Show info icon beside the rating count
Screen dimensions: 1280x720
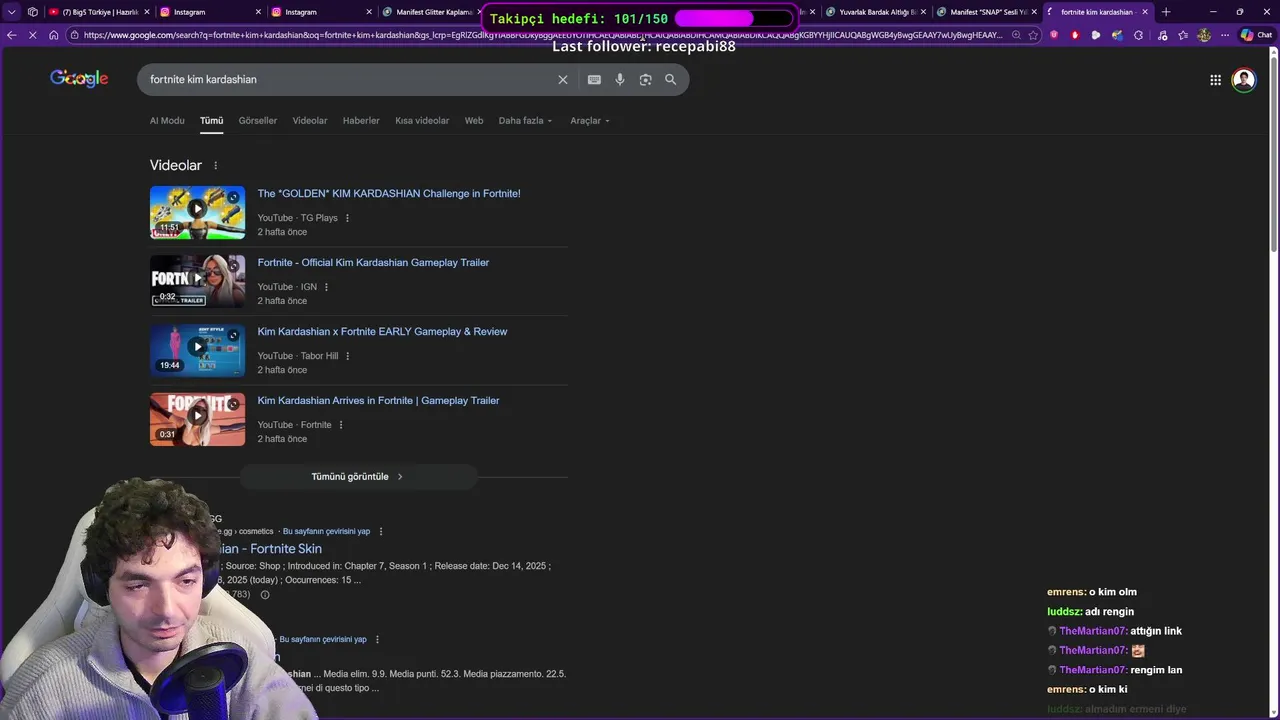[265, 595]
